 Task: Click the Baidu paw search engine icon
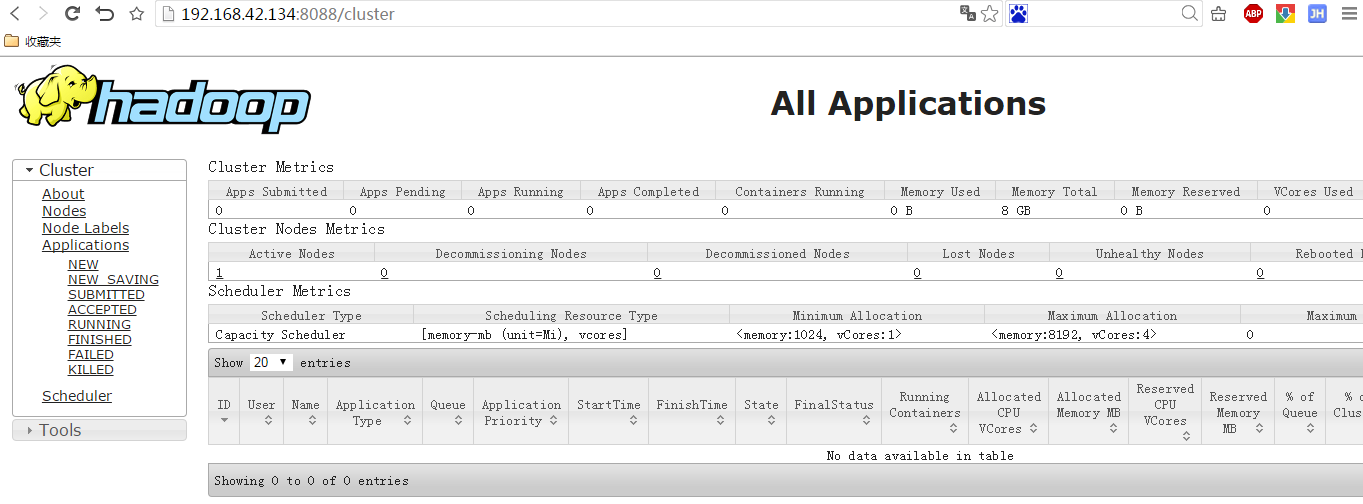click(1018, 14)
